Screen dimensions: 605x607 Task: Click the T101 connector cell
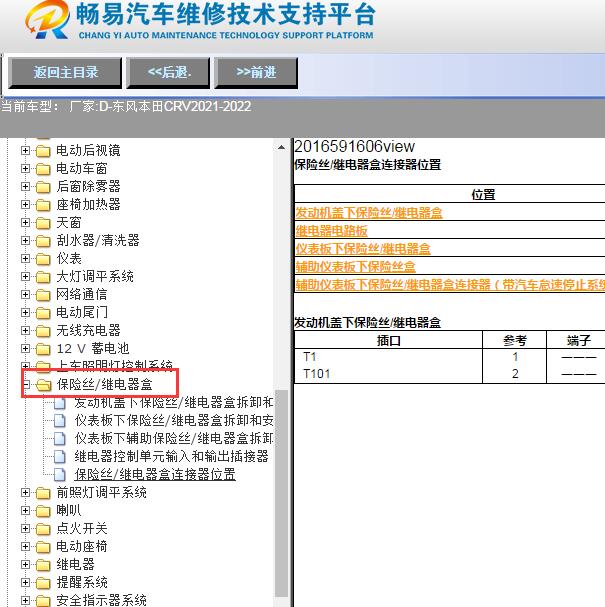[317, 374]
